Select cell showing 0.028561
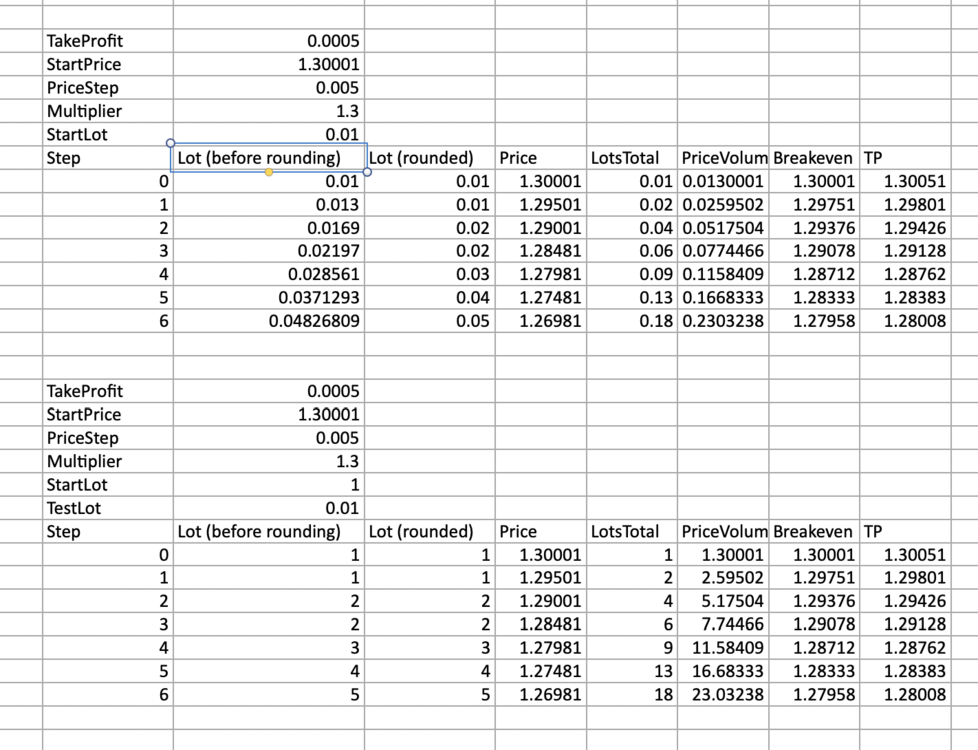The height and width of the screenshot is (750, 978). click(x=269, y=274)
